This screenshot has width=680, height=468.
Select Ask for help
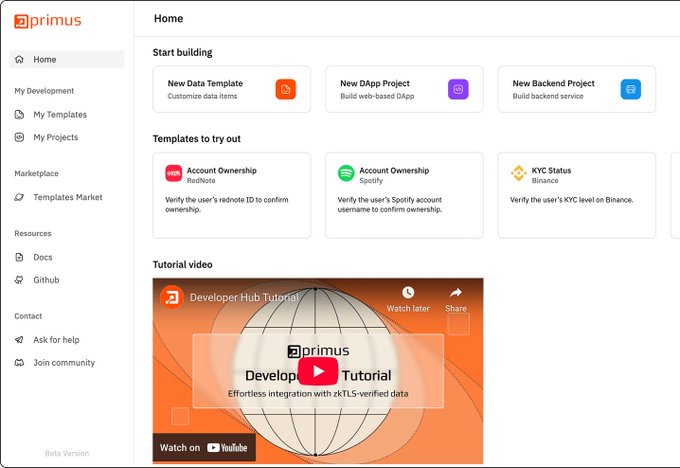pos(56,340)
